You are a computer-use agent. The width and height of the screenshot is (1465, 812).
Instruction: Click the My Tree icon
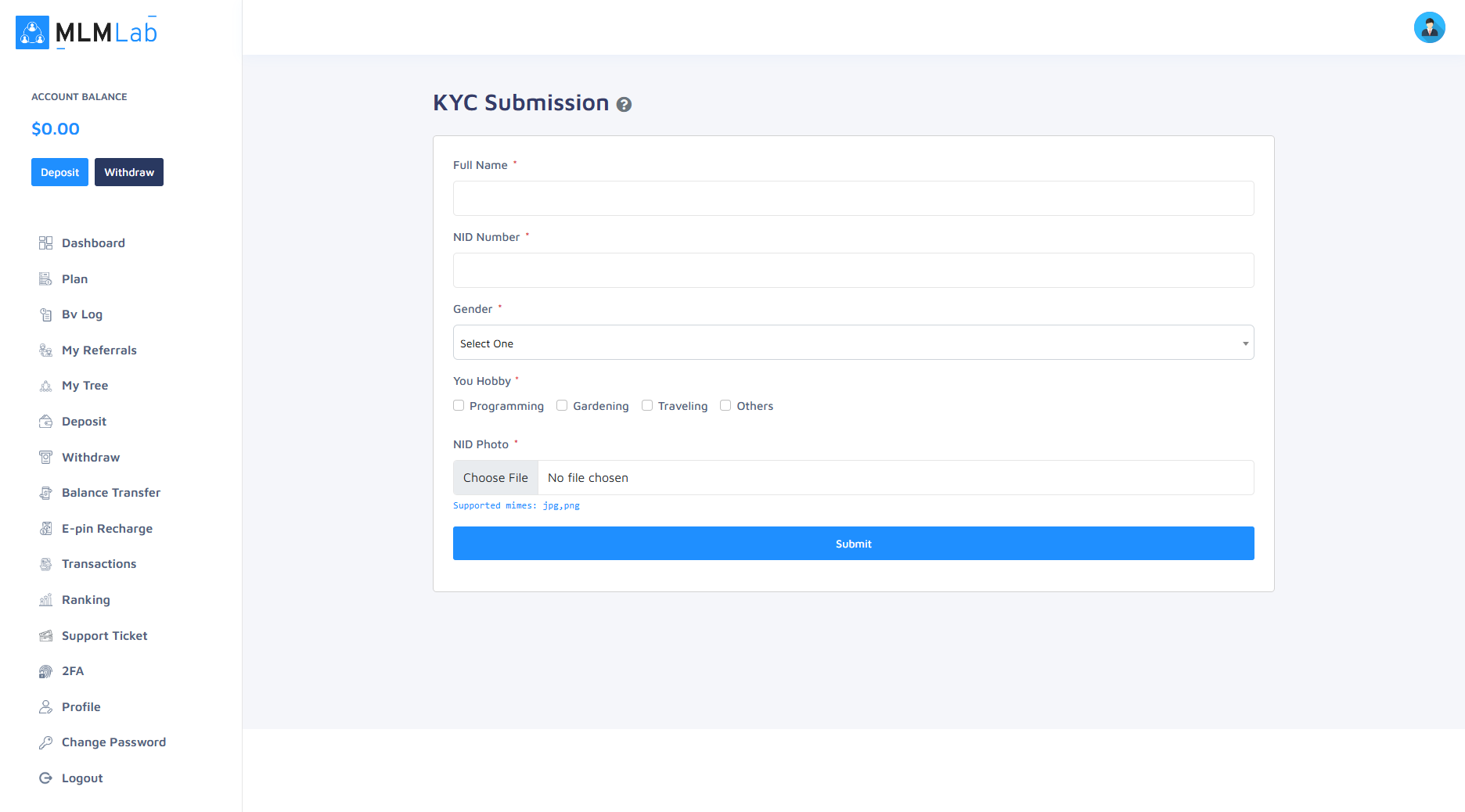[46, 386]
